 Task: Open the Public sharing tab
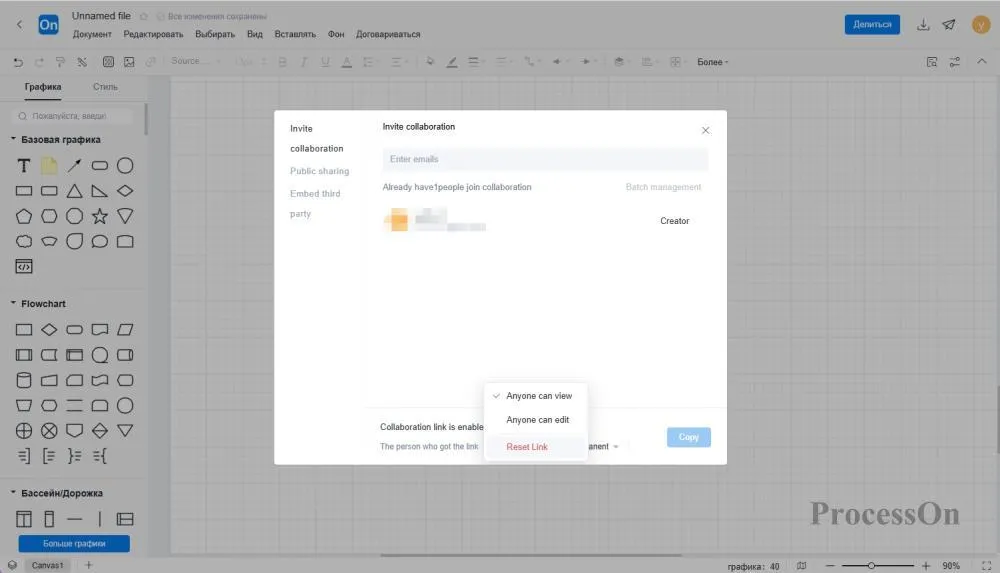click(319, 171)
